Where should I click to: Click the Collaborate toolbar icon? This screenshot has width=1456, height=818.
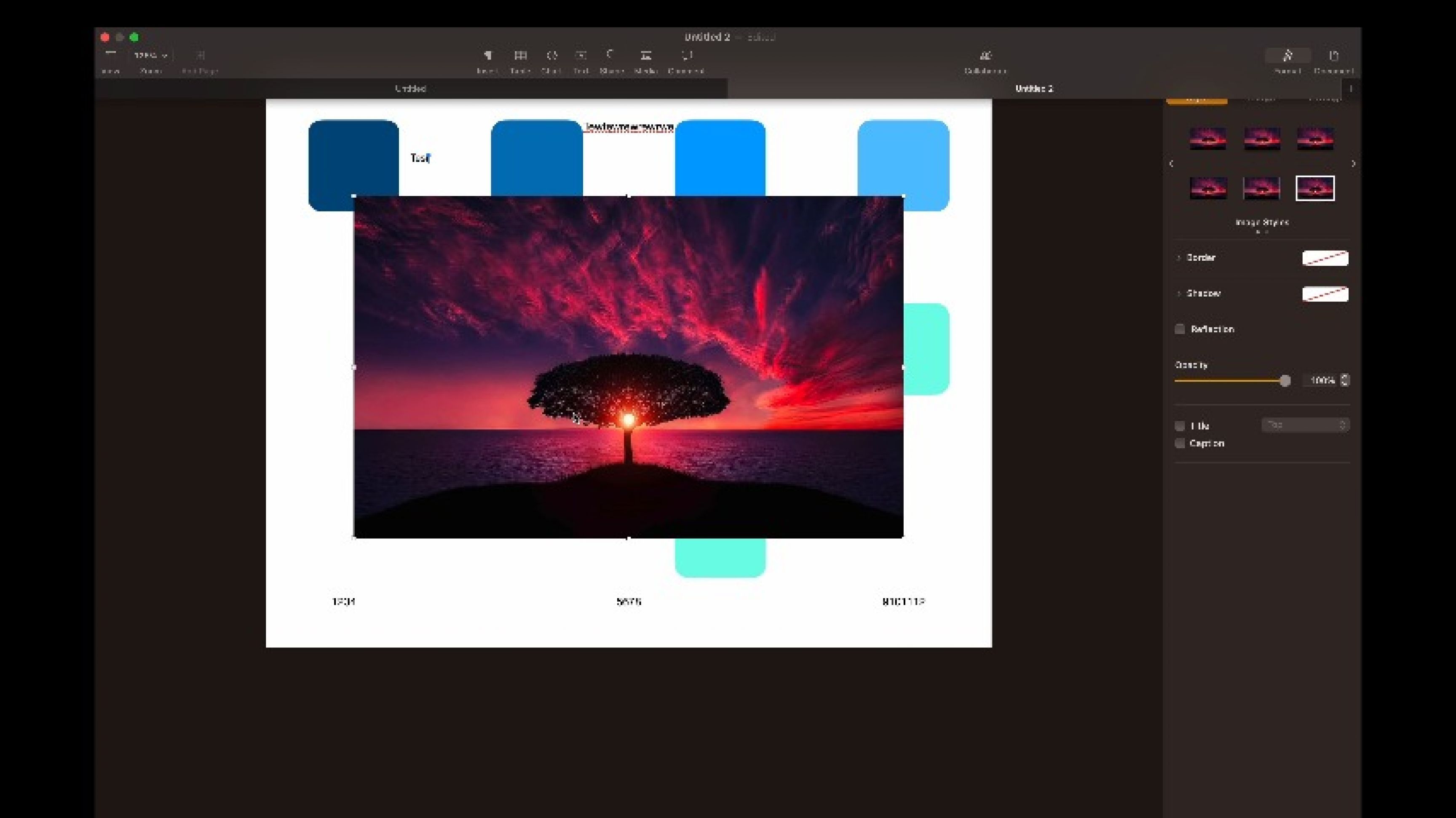985,55
